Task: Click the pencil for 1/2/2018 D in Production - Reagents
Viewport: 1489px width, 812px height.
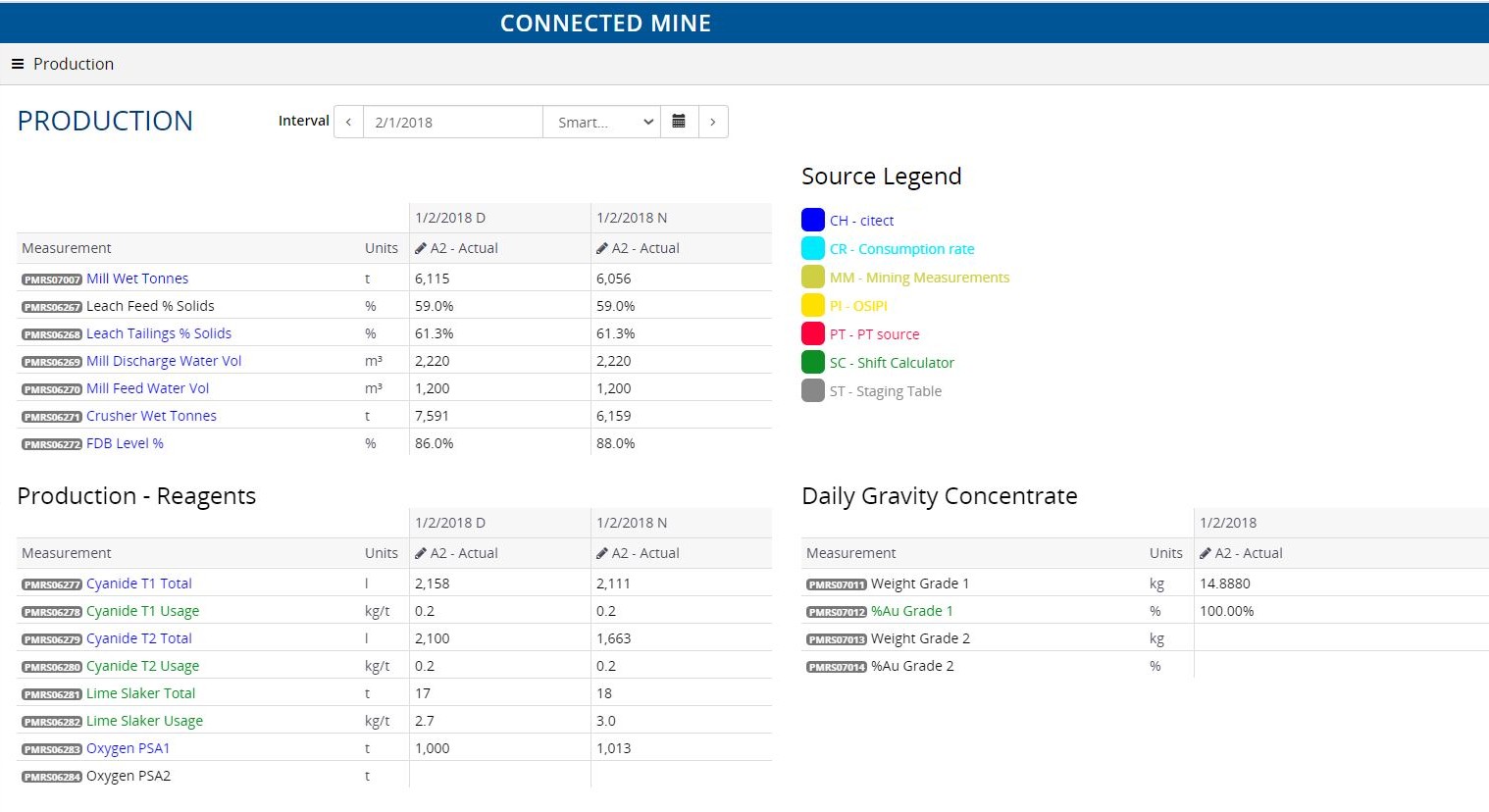Action: point(421,553)
